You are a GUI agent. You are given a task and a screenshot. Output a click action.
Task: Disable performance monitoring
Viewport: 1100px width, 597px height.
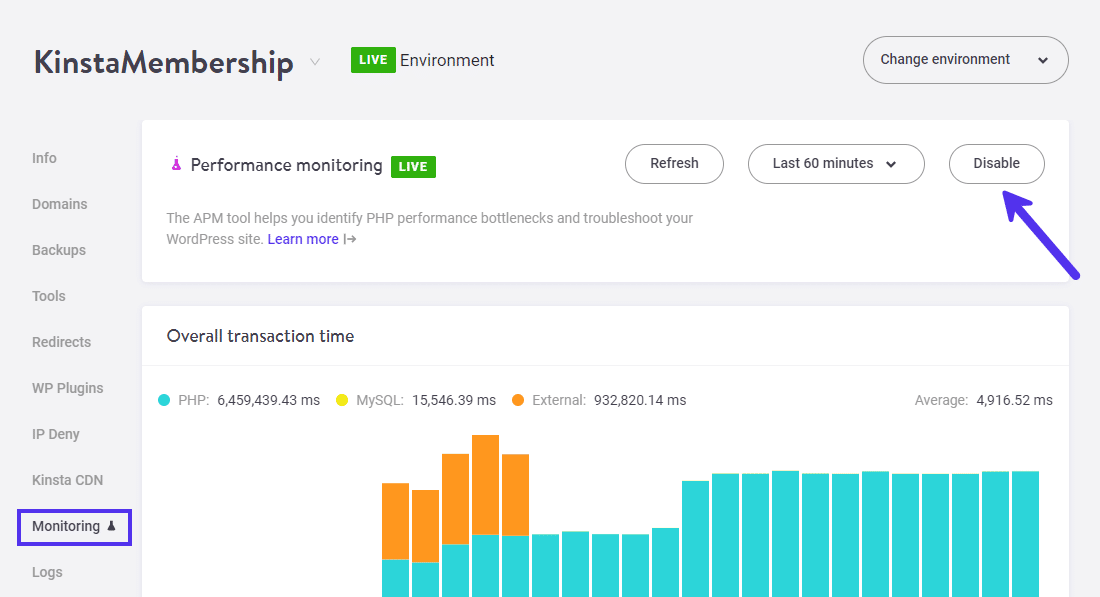pyautogui.click(x=996, y=163)
